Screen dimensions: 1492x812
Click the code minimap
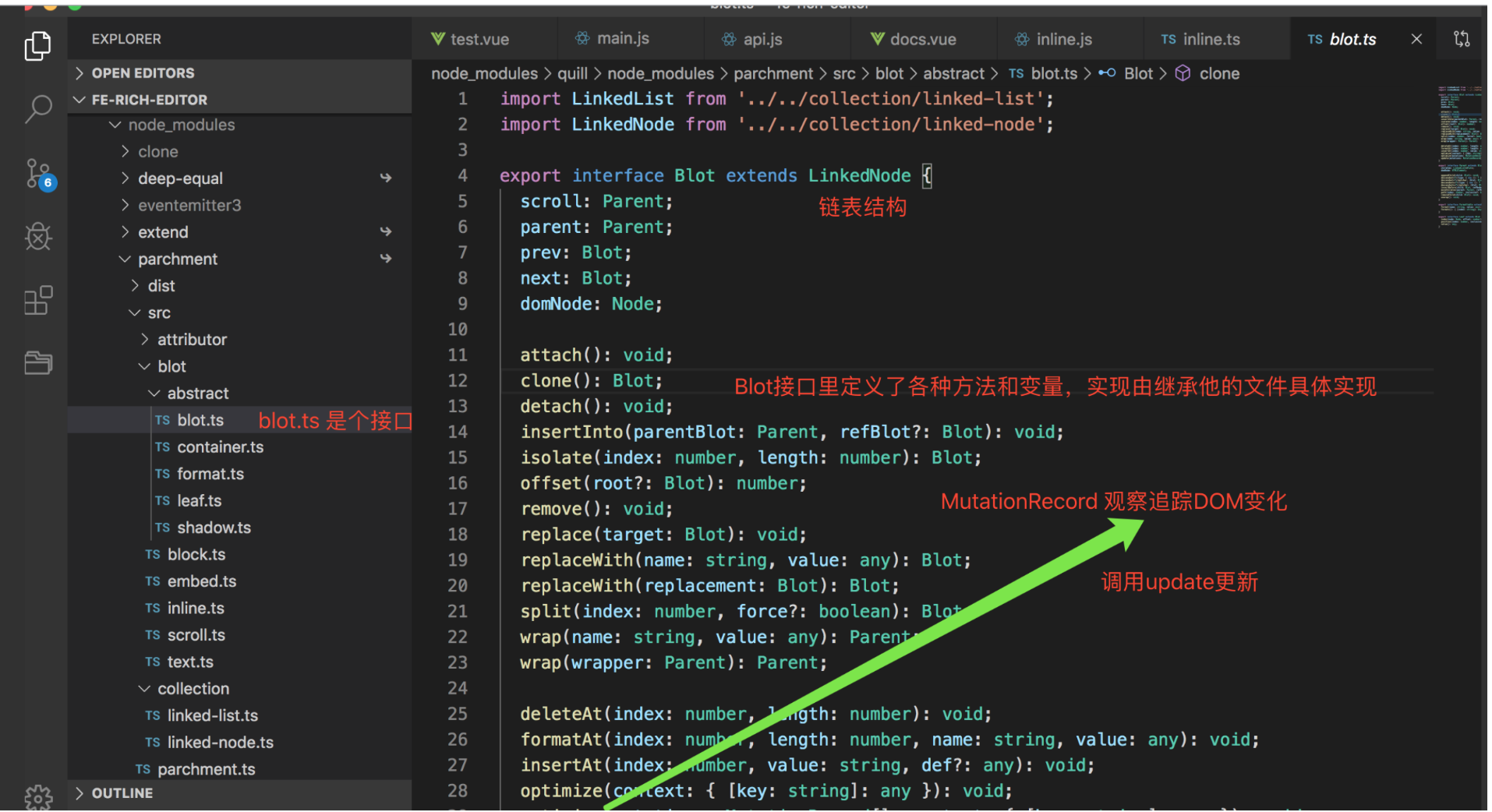click(1459, 156)
